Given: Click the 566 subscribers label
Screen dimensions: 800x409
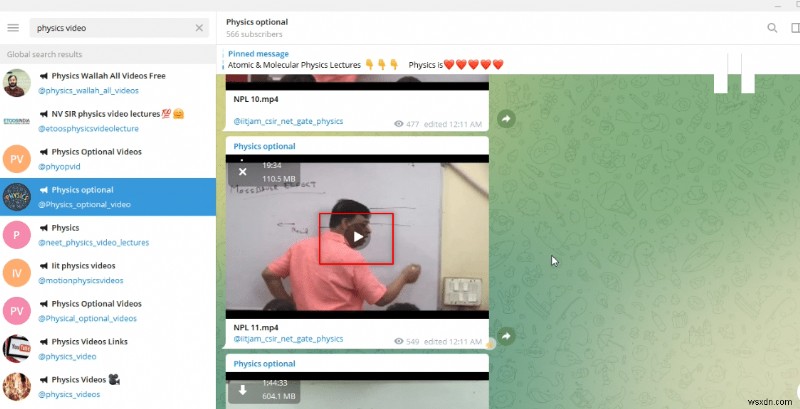Looking at the screenshot, I should point(254,34).
